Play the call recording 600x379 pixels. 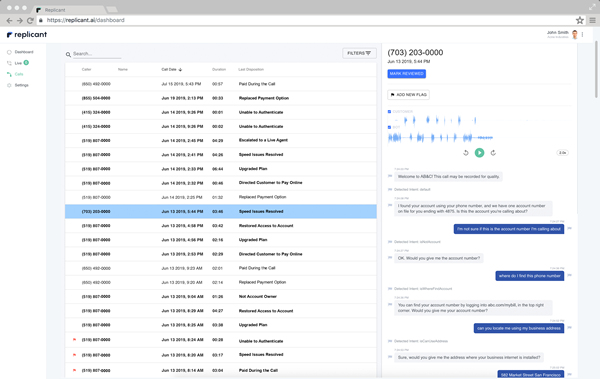point(479,153)
